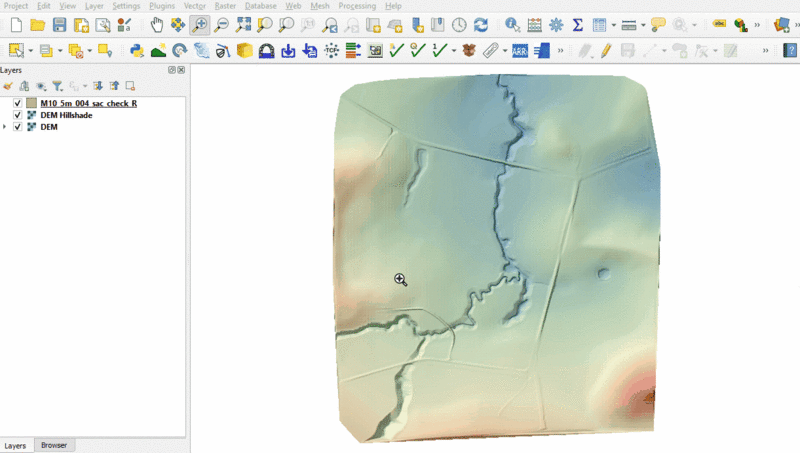Open the attribute table dropdown arrow
The image size is (800, 453).
pyautogui.click(x=612, y=25)
